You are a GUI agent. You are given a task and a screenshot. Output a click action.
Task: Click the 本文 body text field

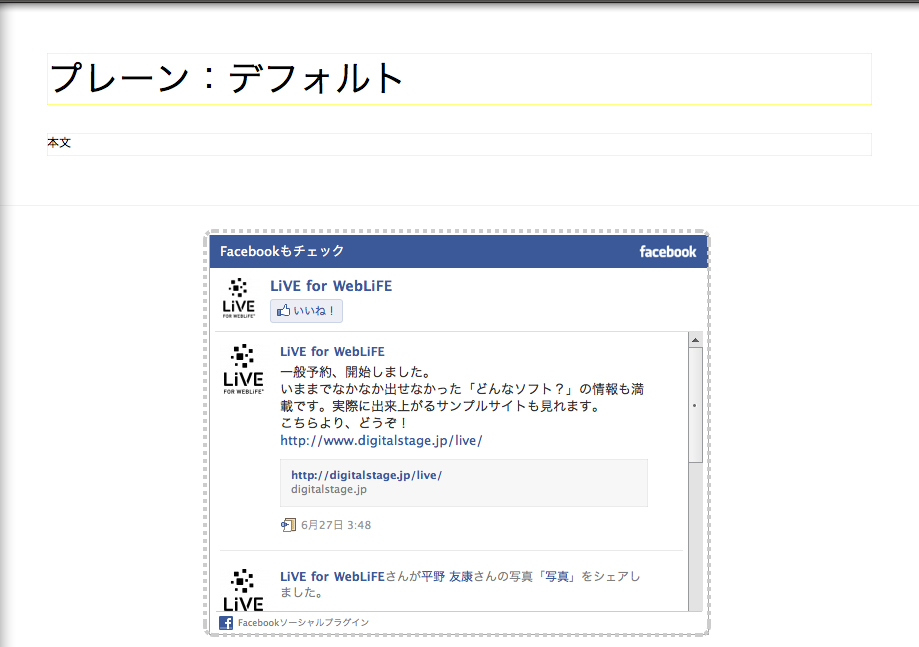[459, 145]
